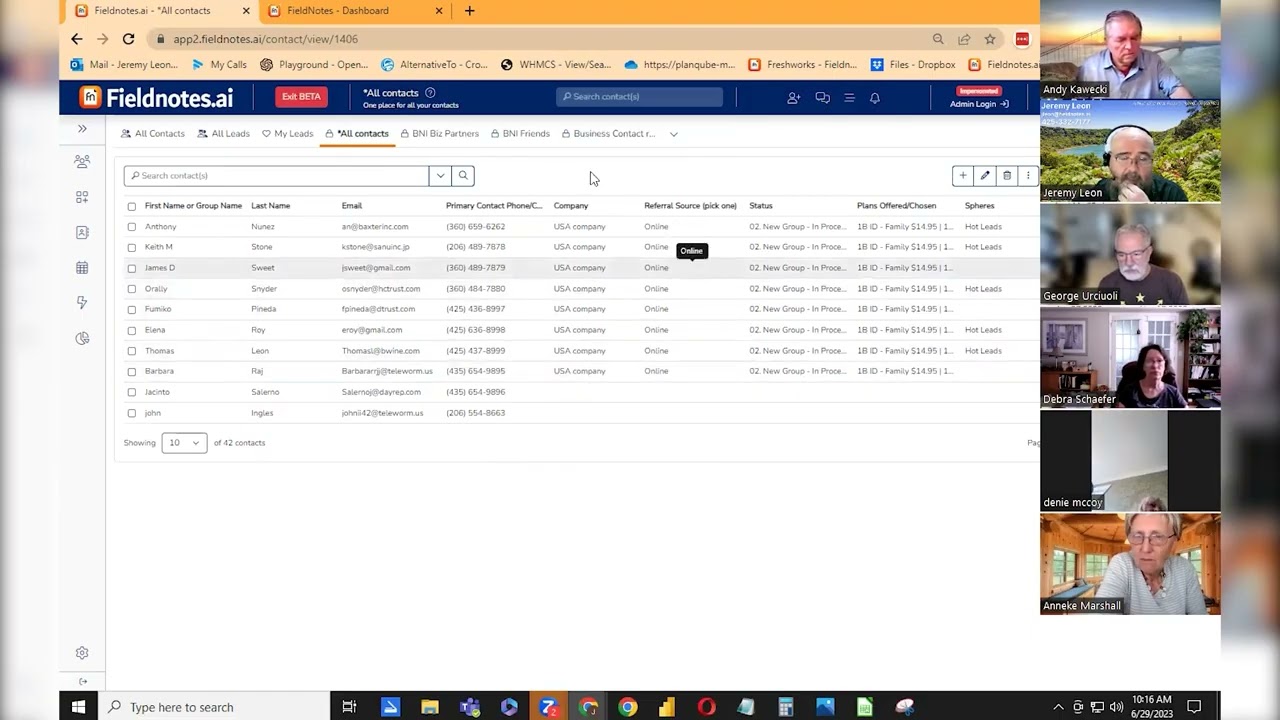Open the Showing 10 page-size dropdown
Viewport: 1280px width, 720px height.
[184, 443]
